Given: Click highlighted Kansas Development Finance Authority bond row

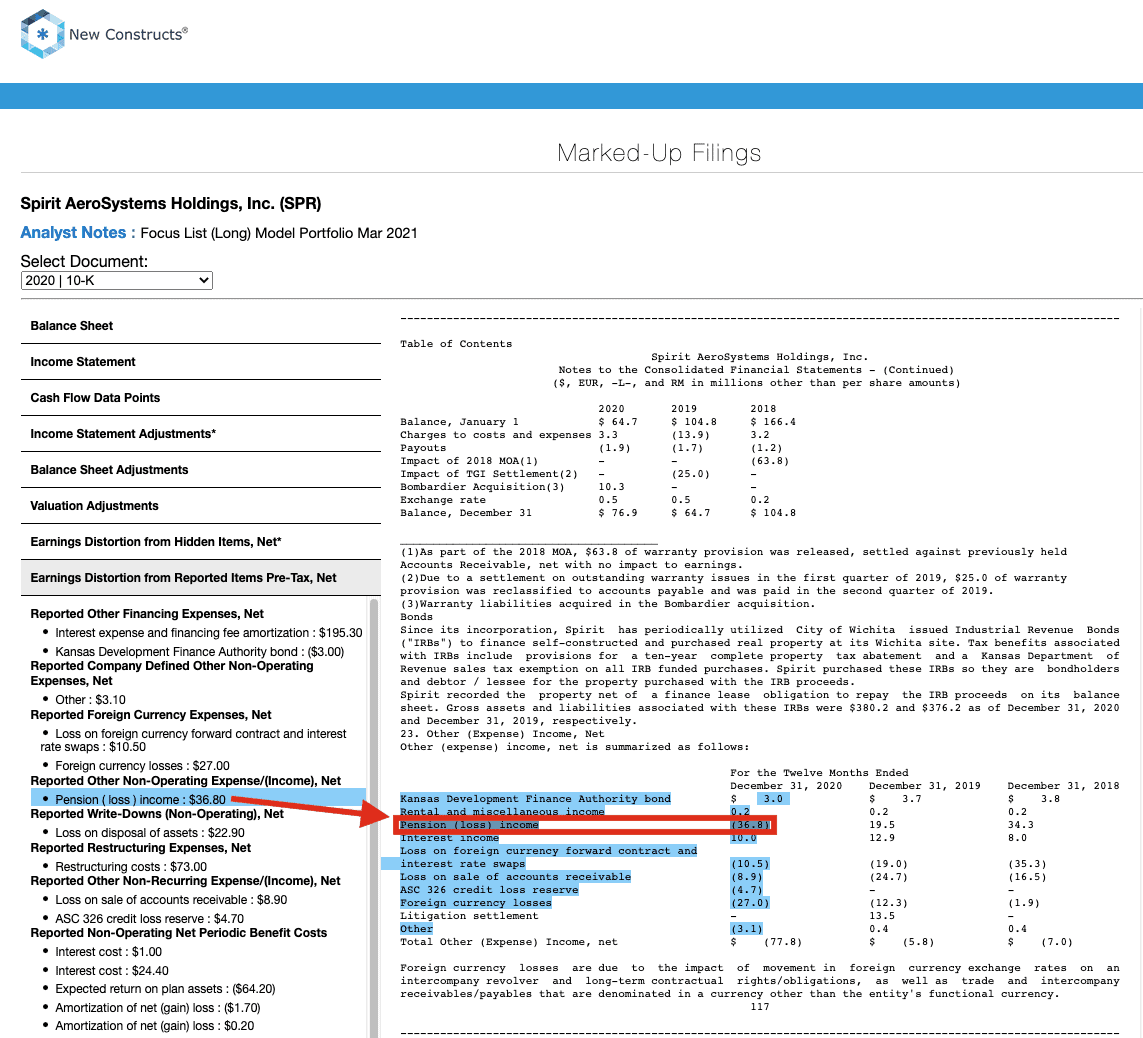Looking at the screenshot, I should coord(535,799).
